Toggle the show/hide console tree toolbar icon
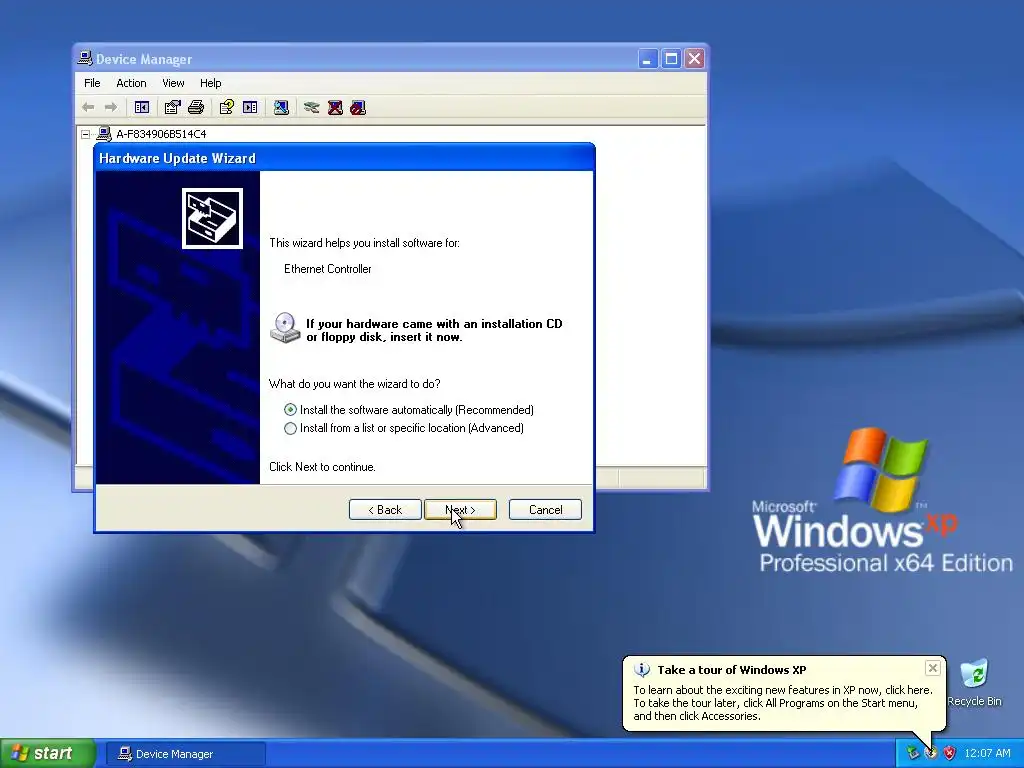 (x=142, y=107)
